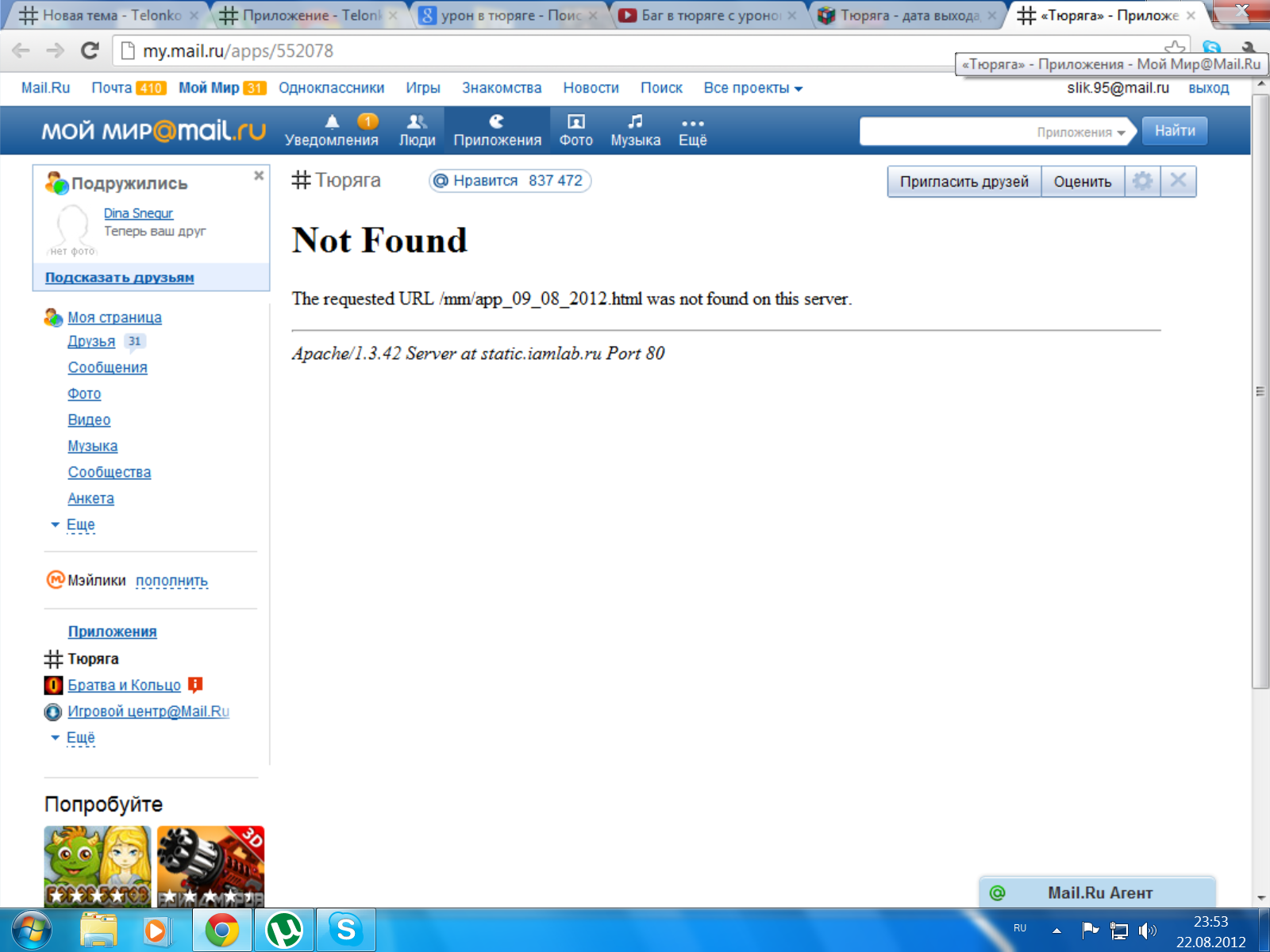Open Анкета link in sidebar
Viewport: 1270px width, 952px height.
click(x=90, y=498)
